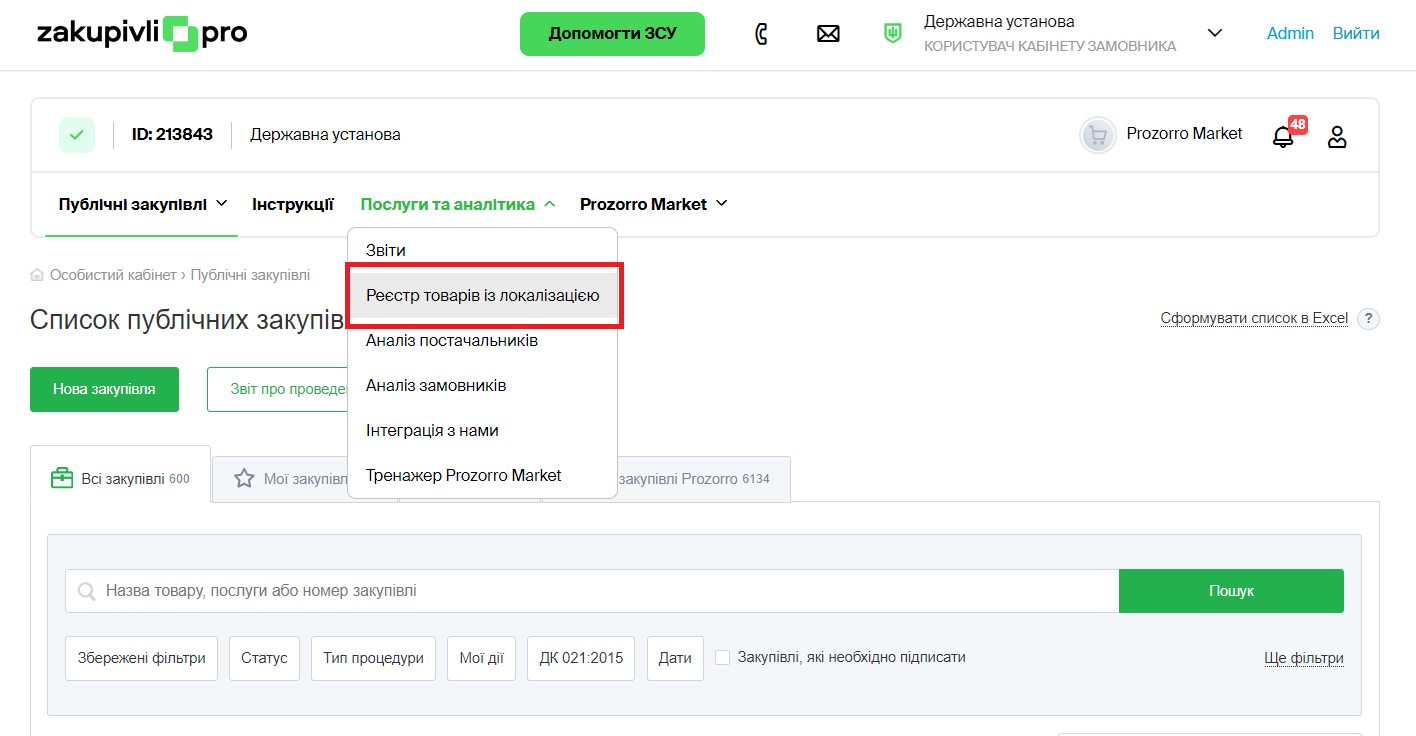This screenshot has width=1416, height=736.
Task: Open the Статус filter dropdown
Action: tap(264, 658)
